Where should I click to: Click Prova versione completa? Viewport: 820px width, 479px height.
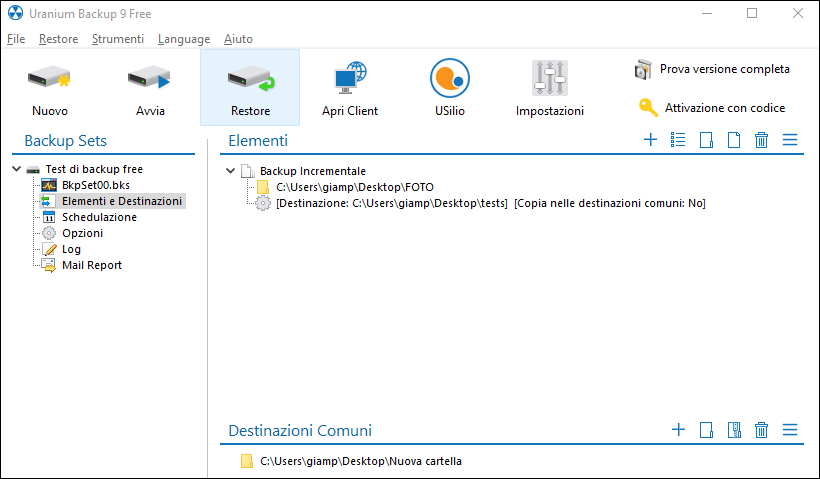click(712, 69)
